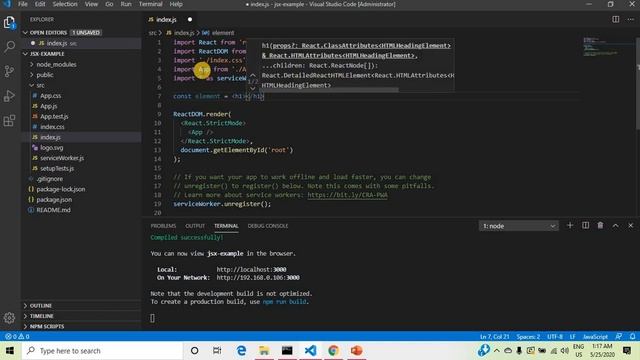Open the Edit menu
The width and height of the screenshot is (640, 360).
[40, 4]
